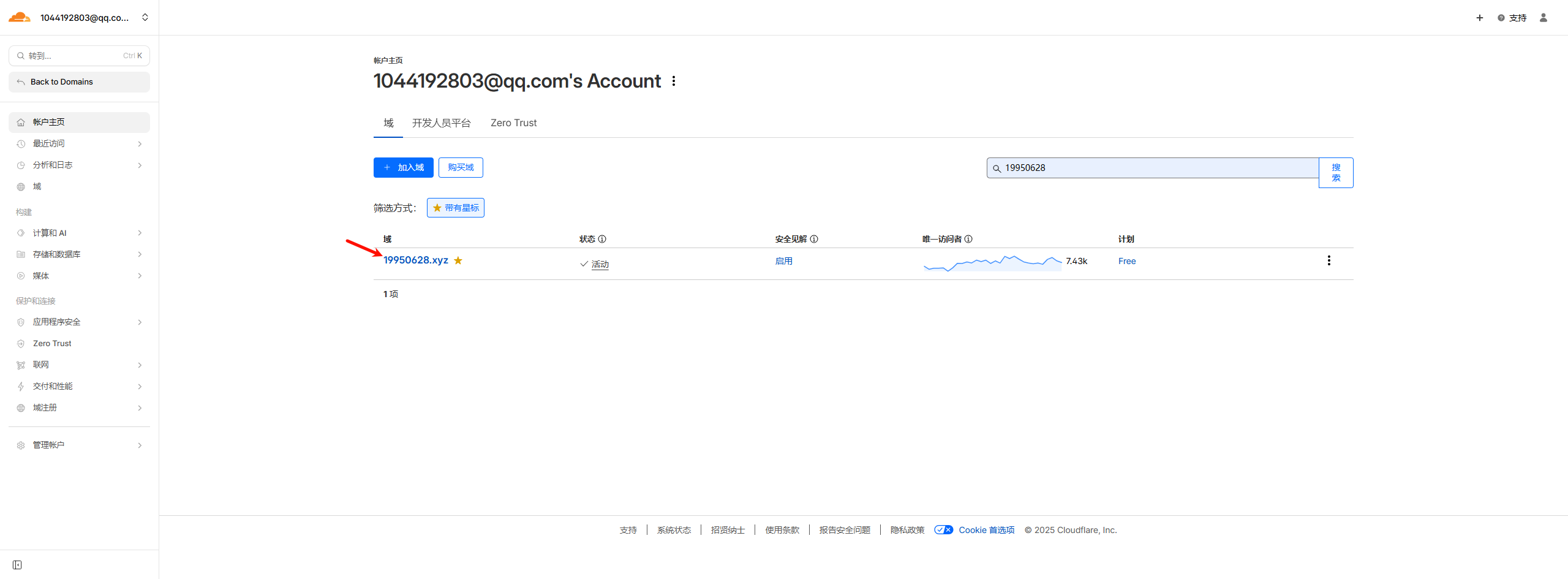Unstar the 19950628.xyz domain

click(458, 260)
